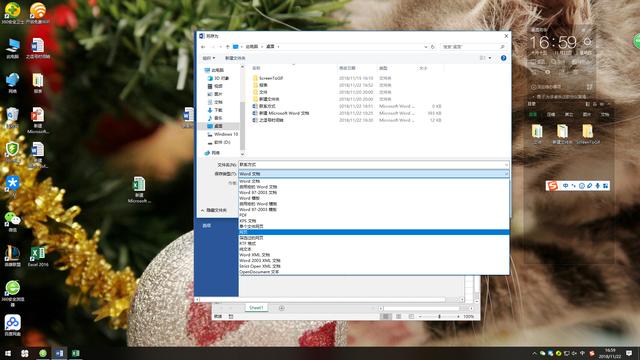This screenshot has width=640, height=360.
Task: Open the file name combo box arrow
Action: [507, 165]
